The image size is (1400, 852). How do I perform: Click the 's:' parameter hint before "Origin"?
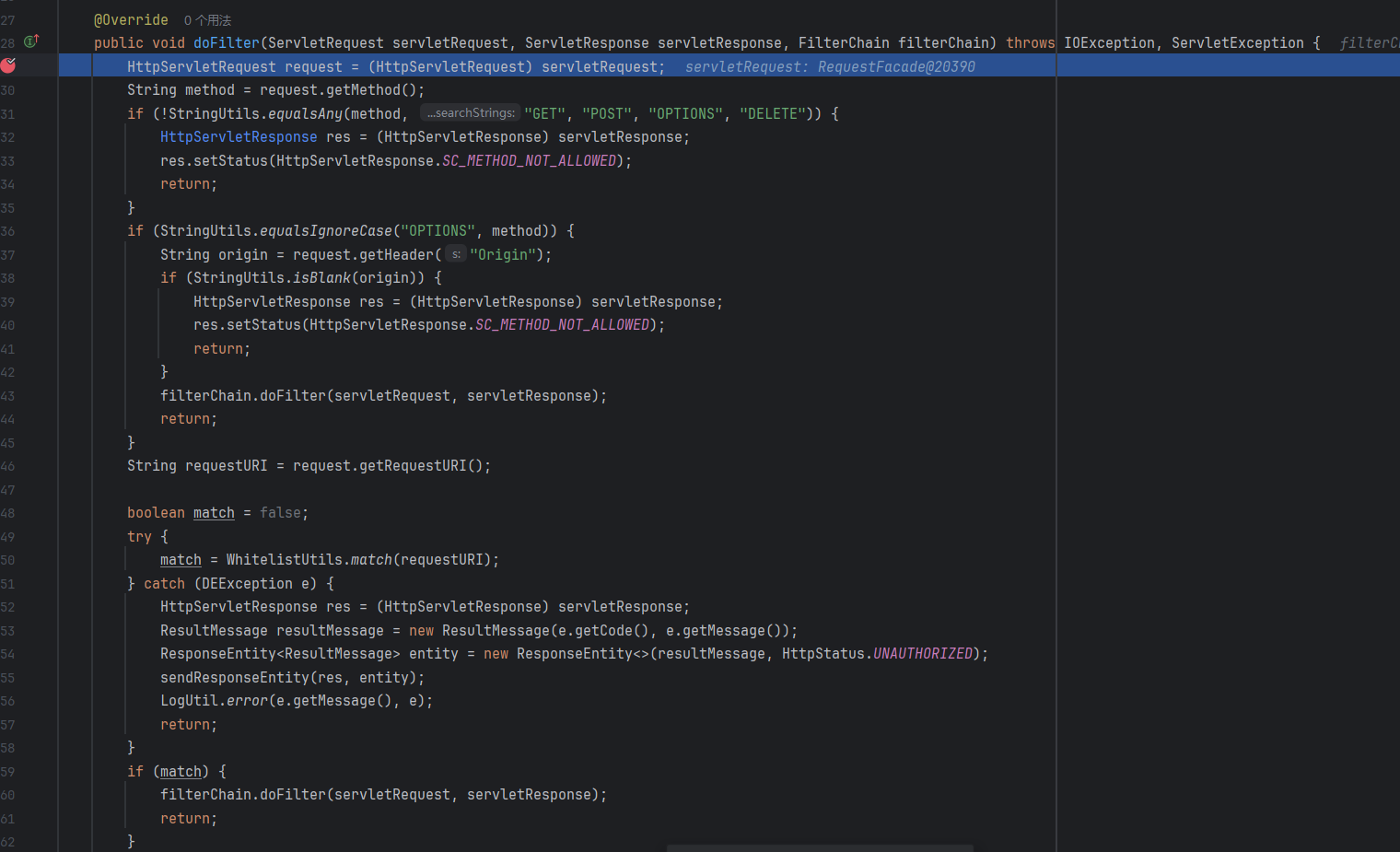(x=456, y=254)
